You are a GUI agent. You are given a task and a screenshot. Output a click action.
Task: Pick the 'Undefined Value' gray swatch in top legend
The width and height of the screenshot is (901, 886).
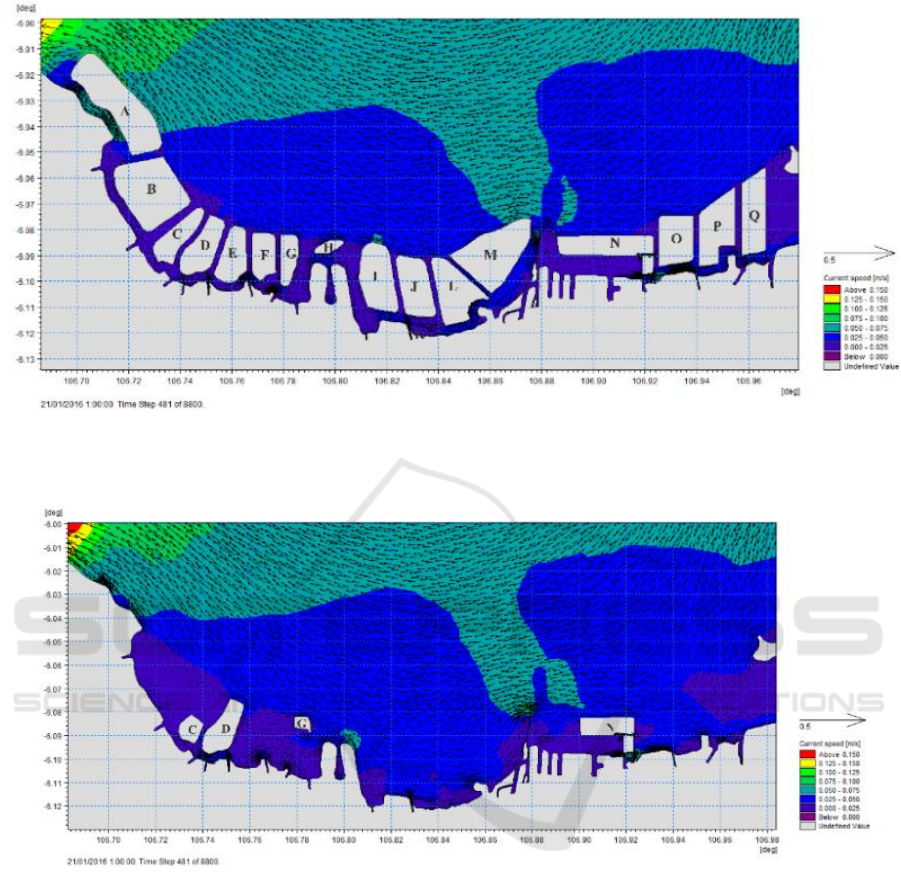tap(832, 367)
